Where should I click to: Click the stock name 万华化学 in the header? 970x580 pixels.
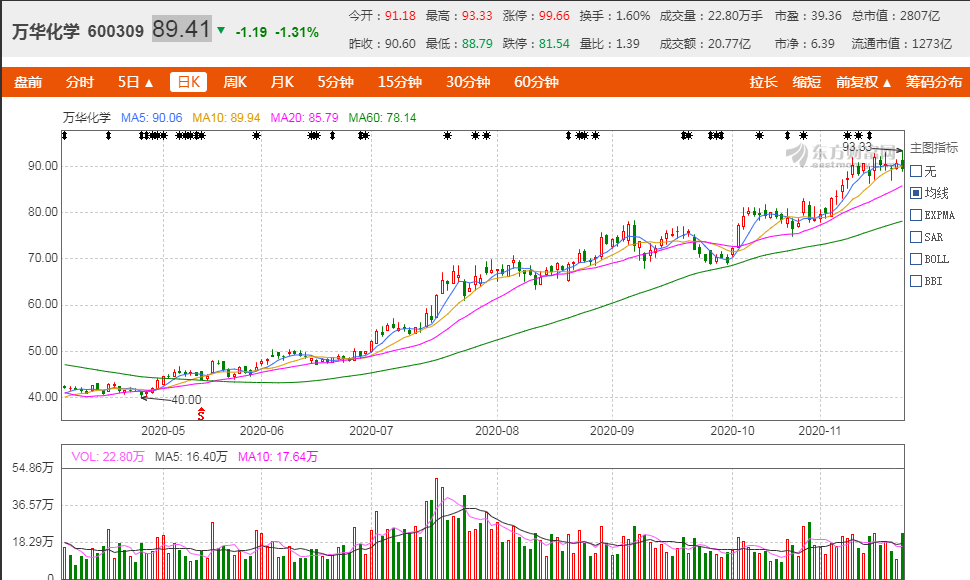(46, 31)
